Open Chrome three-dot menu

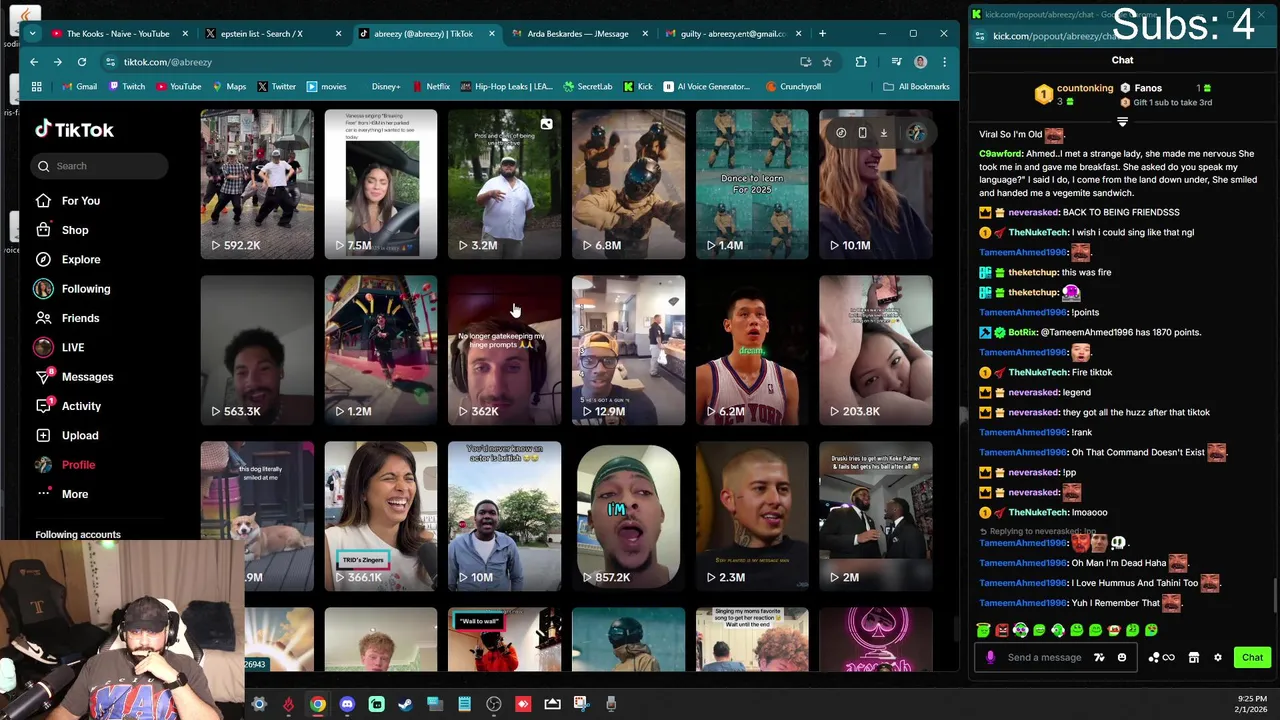click(944, 62)
